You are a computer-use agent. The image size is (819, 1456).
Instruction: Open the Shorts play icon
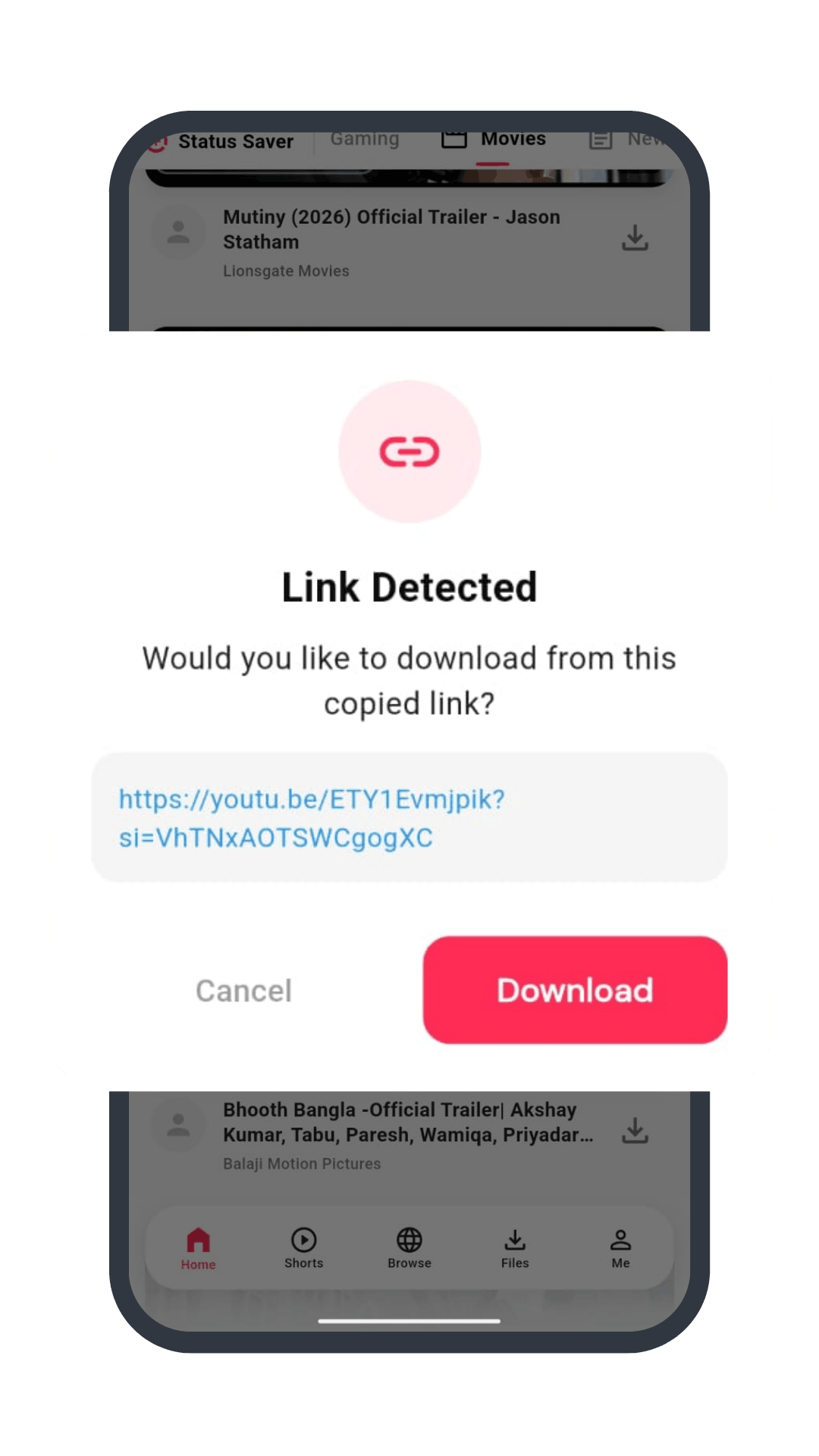303,1240
